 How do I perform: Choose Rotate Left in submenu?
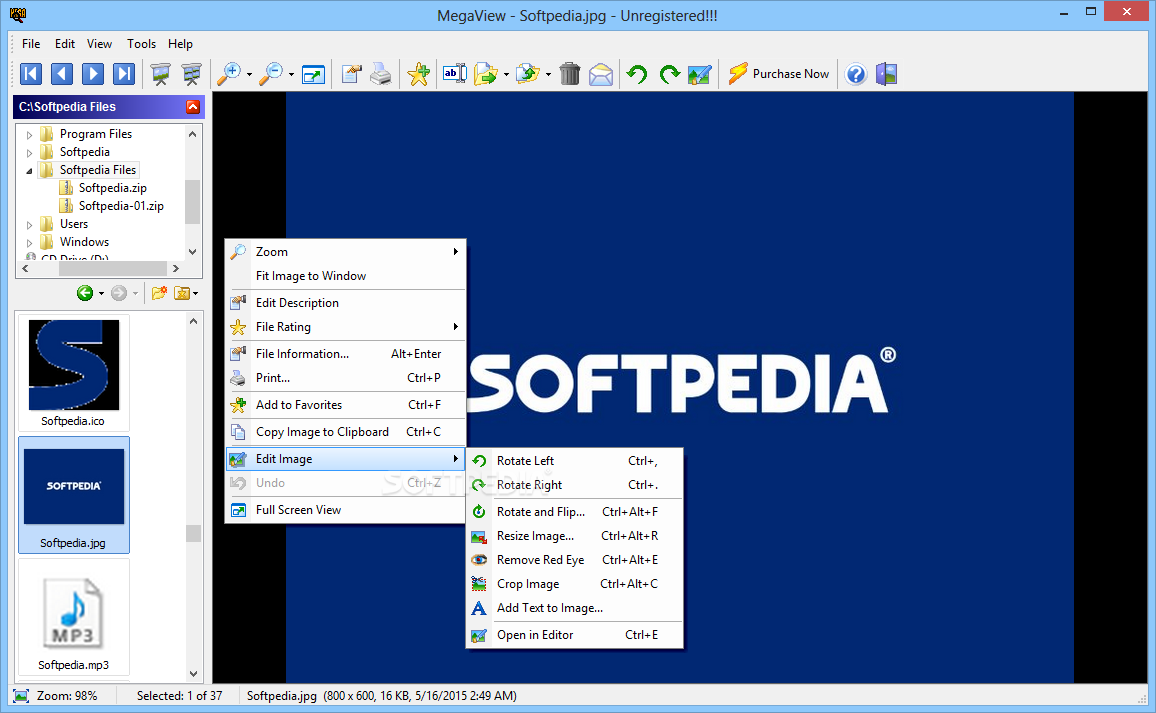[x=574, y=461]
